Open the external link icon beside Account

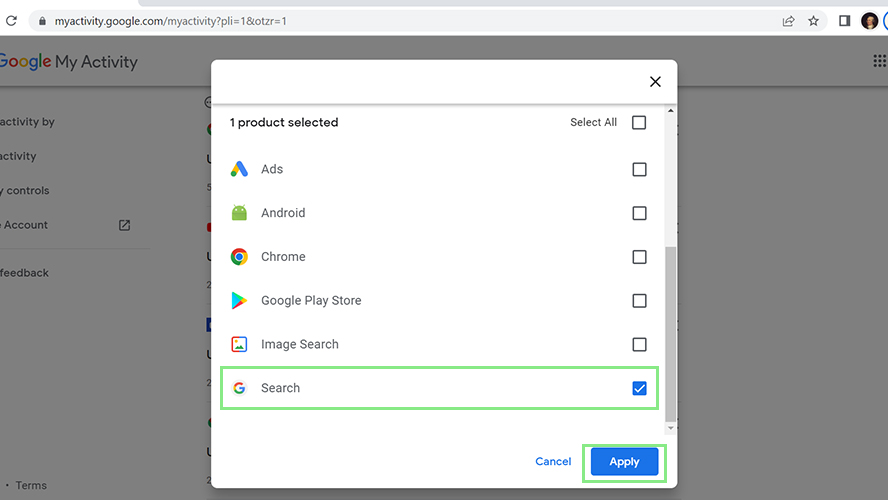125,225
